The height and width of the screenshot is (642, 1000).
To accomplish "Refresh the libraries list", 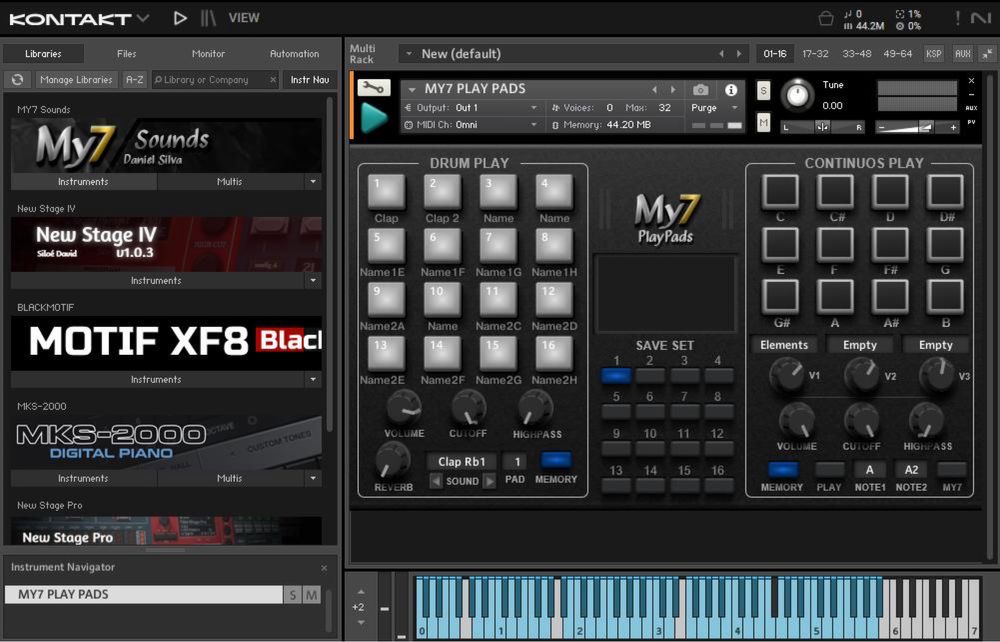I will (x=17, y=80).
